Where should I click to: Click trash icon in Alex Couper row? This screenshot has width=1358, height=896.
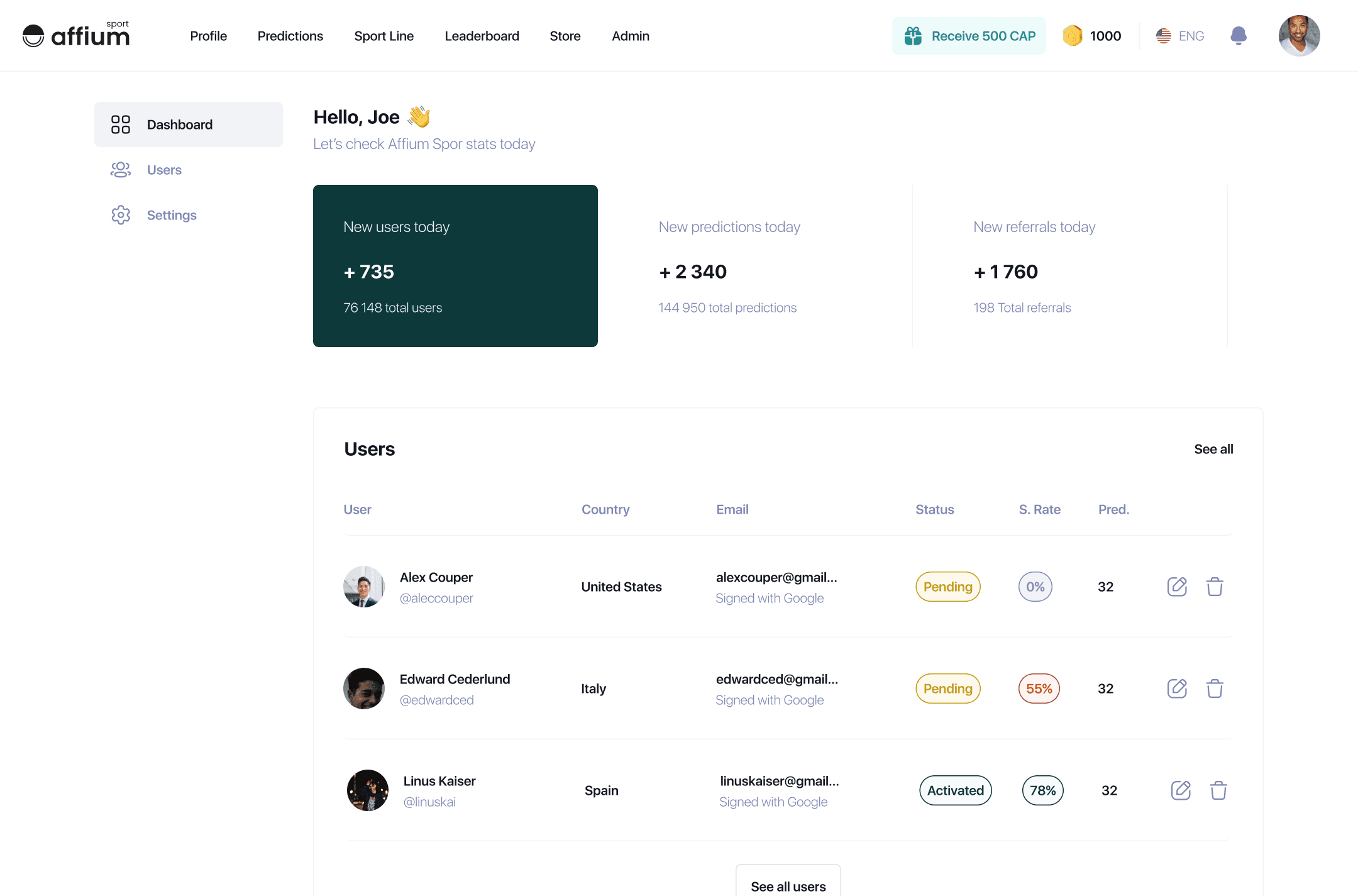(x=1214, y=587)
